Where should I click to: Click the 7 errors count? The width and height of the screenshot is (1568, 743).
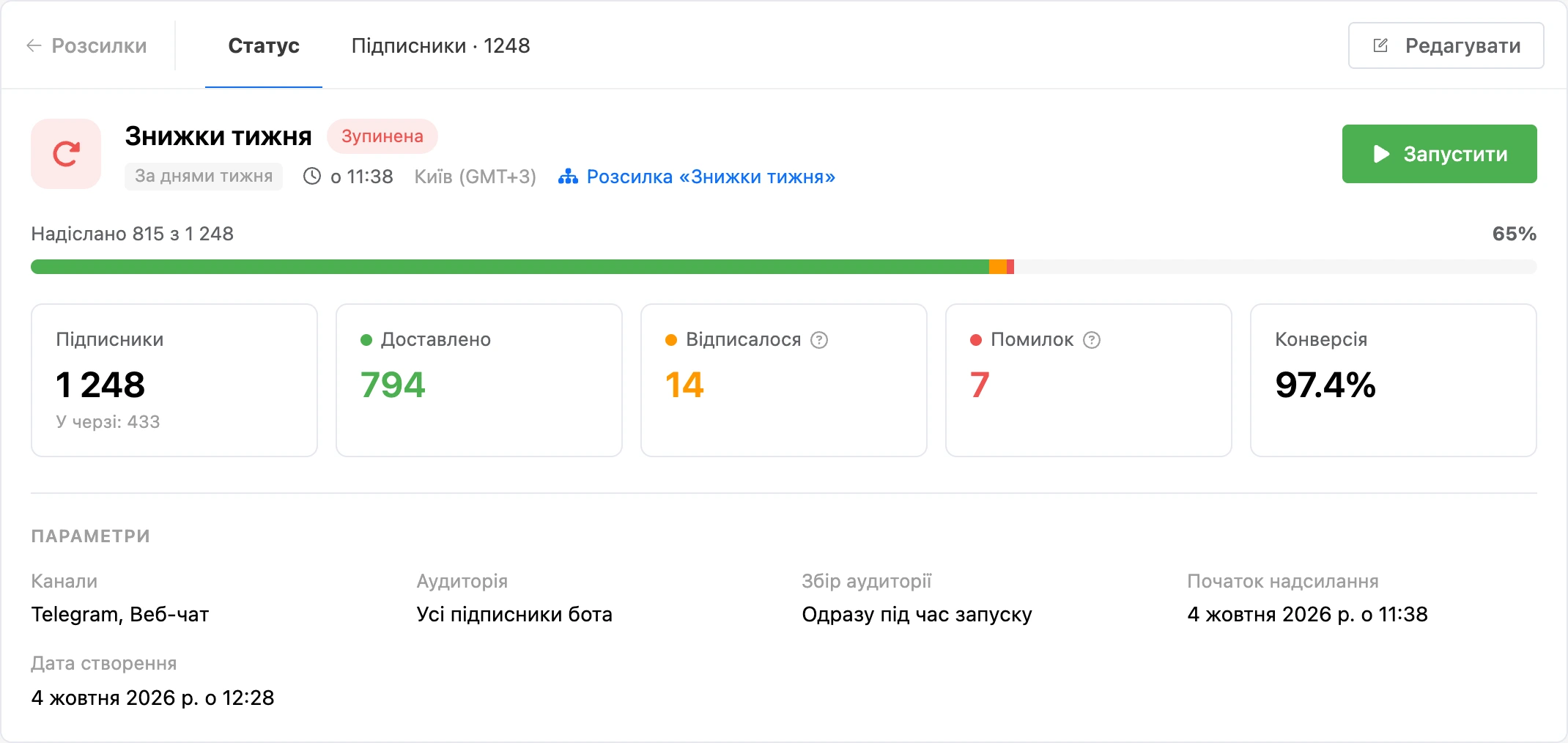[980, 385]
